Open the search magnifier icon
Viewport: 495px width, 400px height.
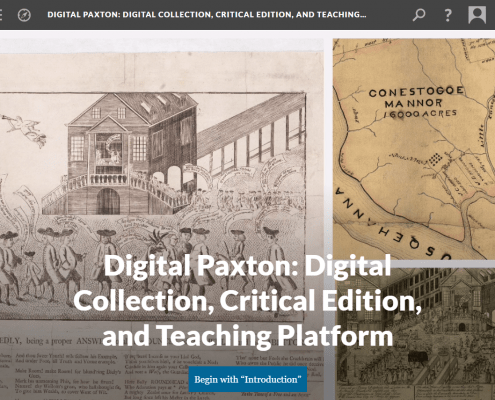point(419,15)
